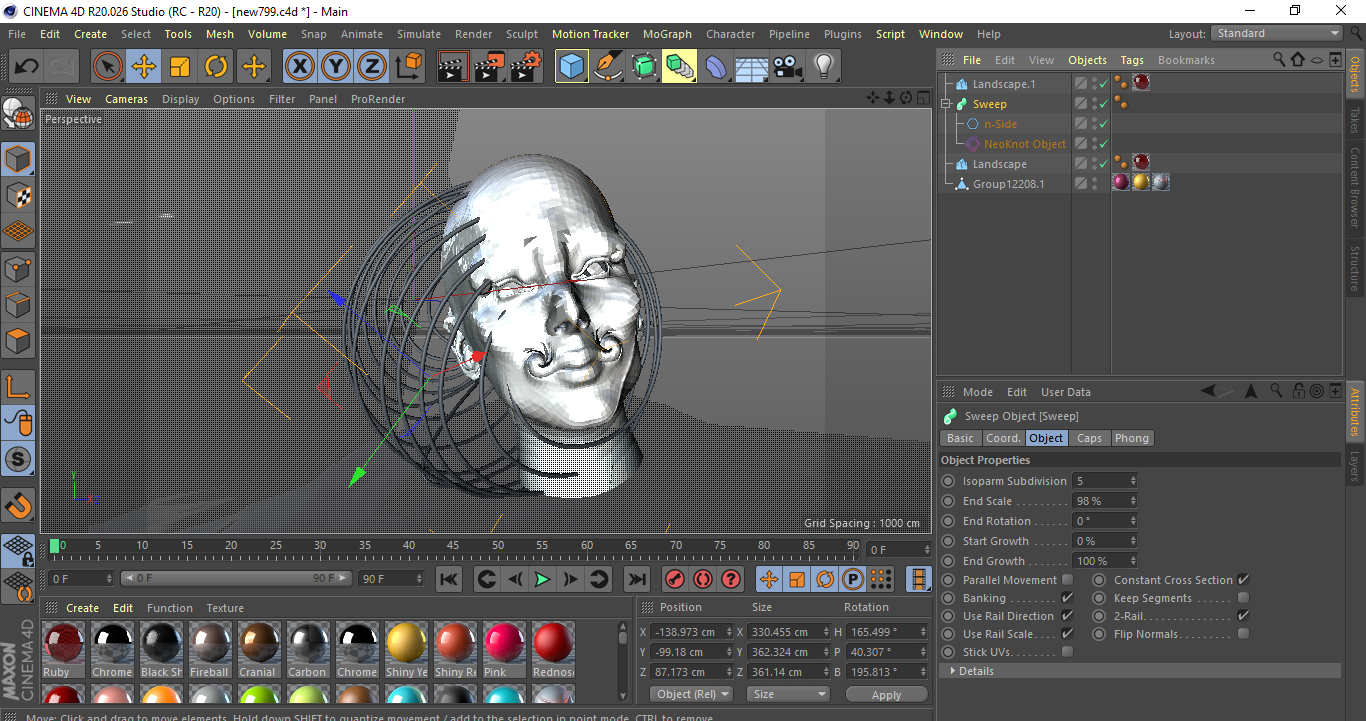Open the Layout Standard dropdown

click(x=1277, y=33)
